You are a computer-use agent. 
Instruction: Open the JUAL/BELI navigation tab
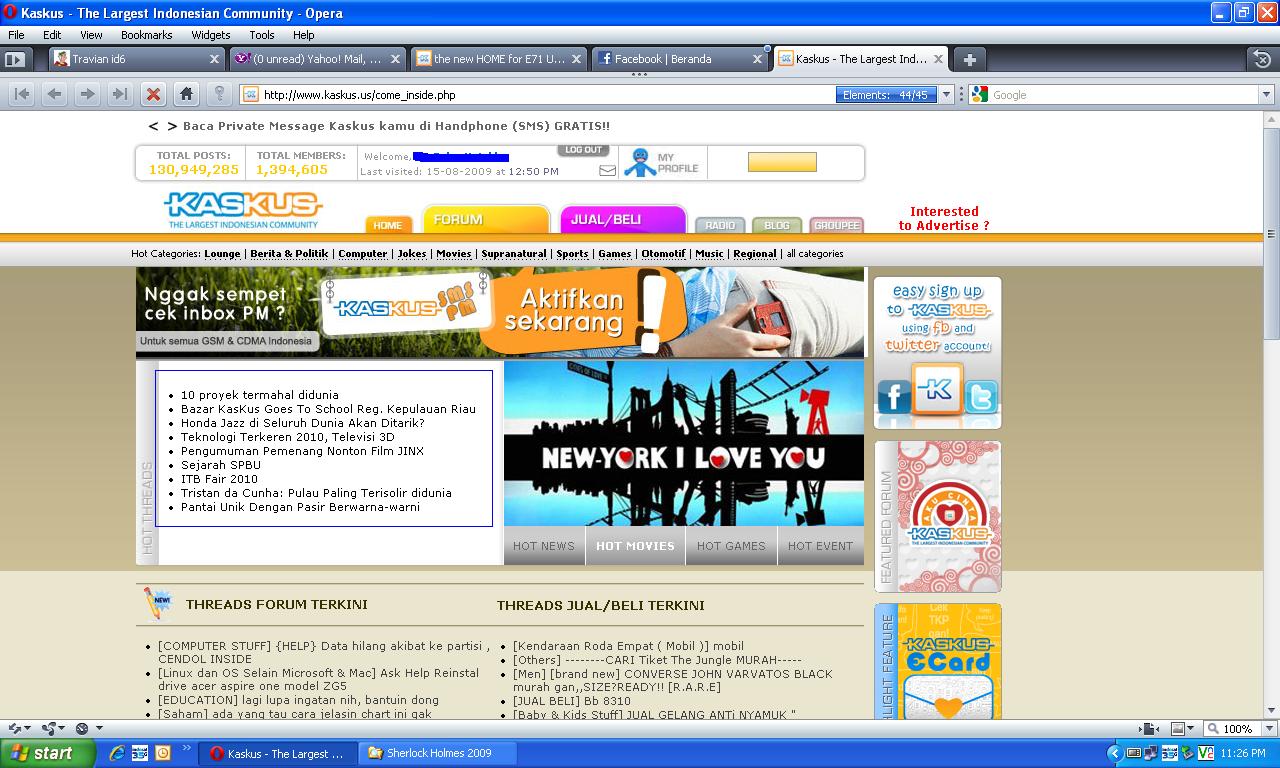click(623, 219)
